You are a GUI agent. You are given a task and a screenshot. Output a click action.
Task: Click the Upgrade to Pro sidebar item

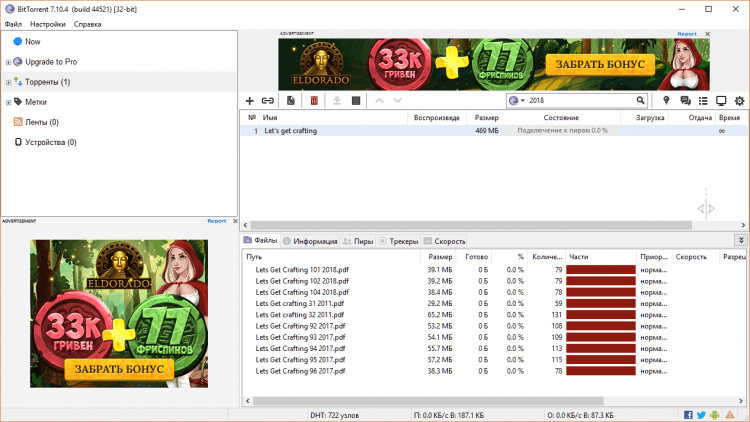[x=50, y=62]
